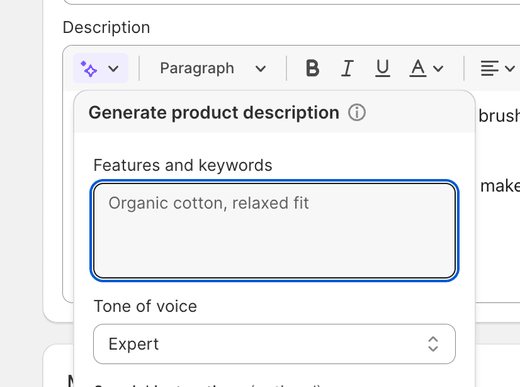Toggle underline formatting

tap(382, 68)
